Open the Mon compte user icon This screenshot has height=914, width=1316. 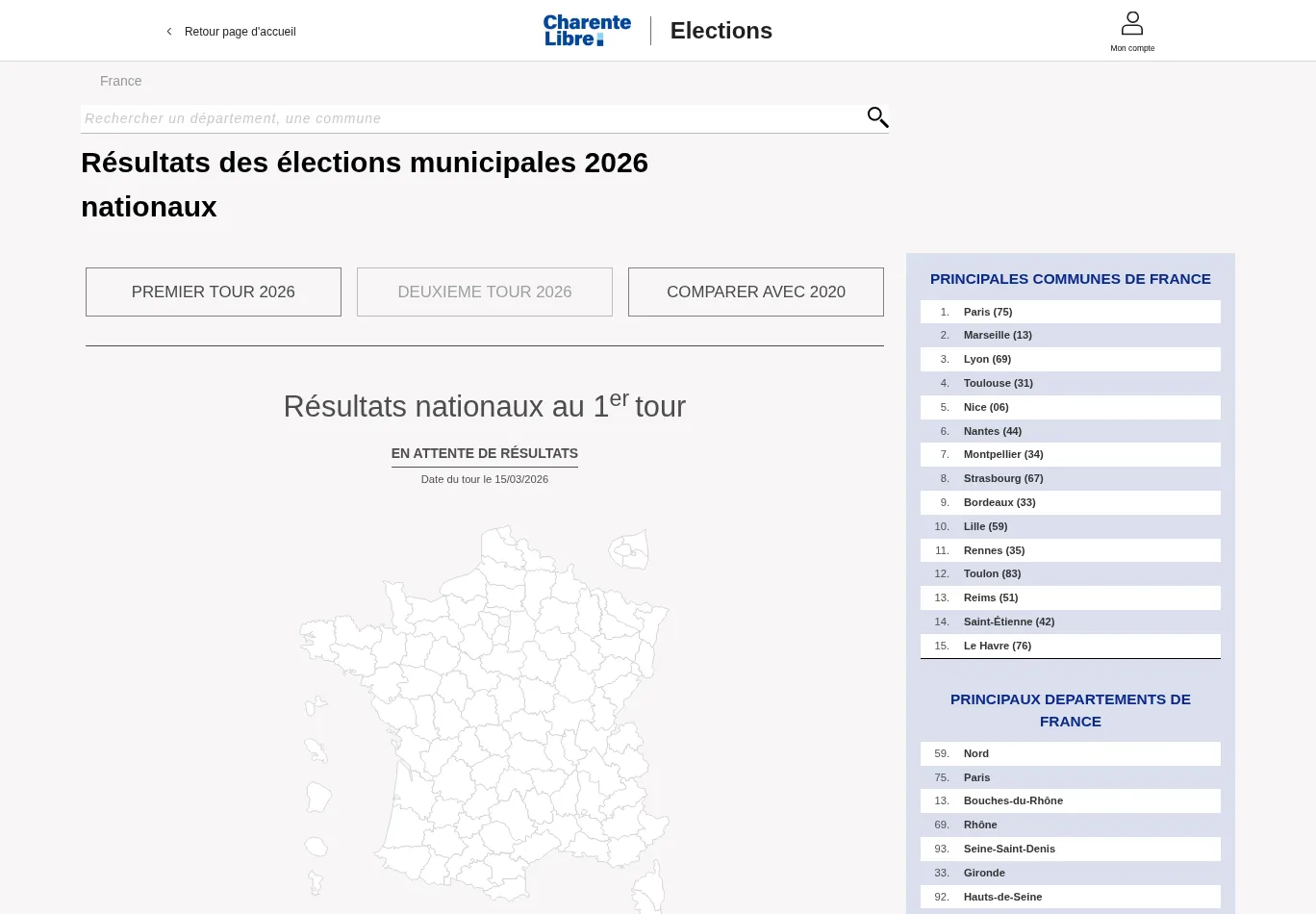(x=1132, y=24)
